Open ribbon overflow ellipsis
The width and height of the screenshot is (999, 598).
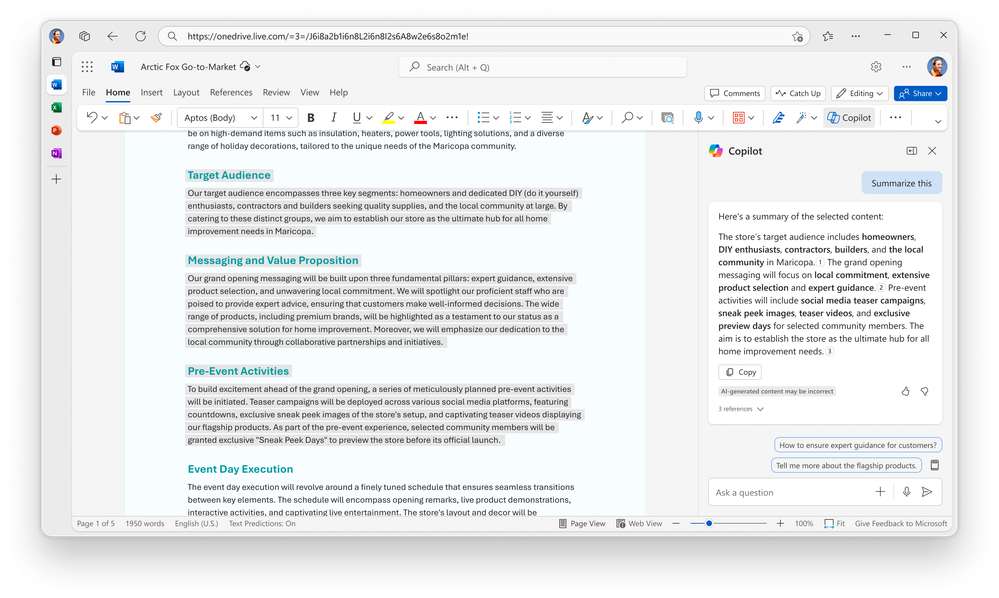[895, 117]
